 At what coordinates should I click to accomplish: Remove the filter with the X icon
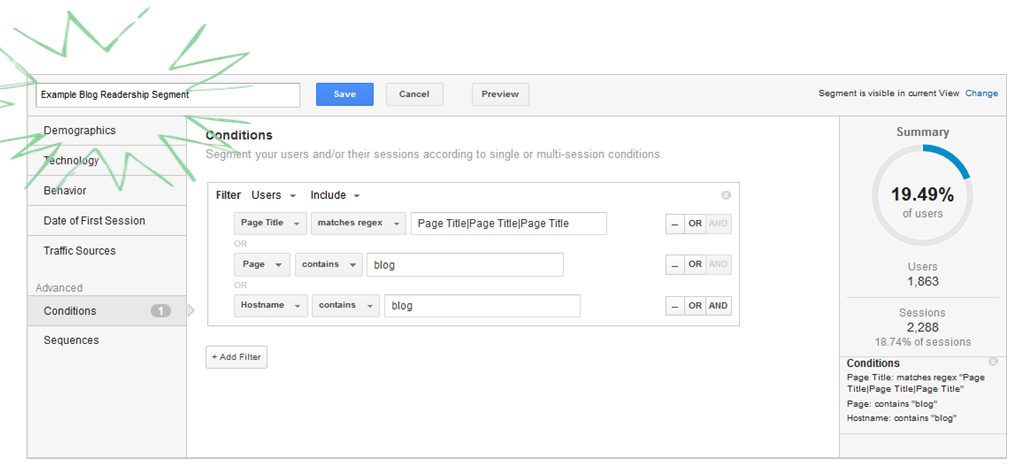(726, 195)
